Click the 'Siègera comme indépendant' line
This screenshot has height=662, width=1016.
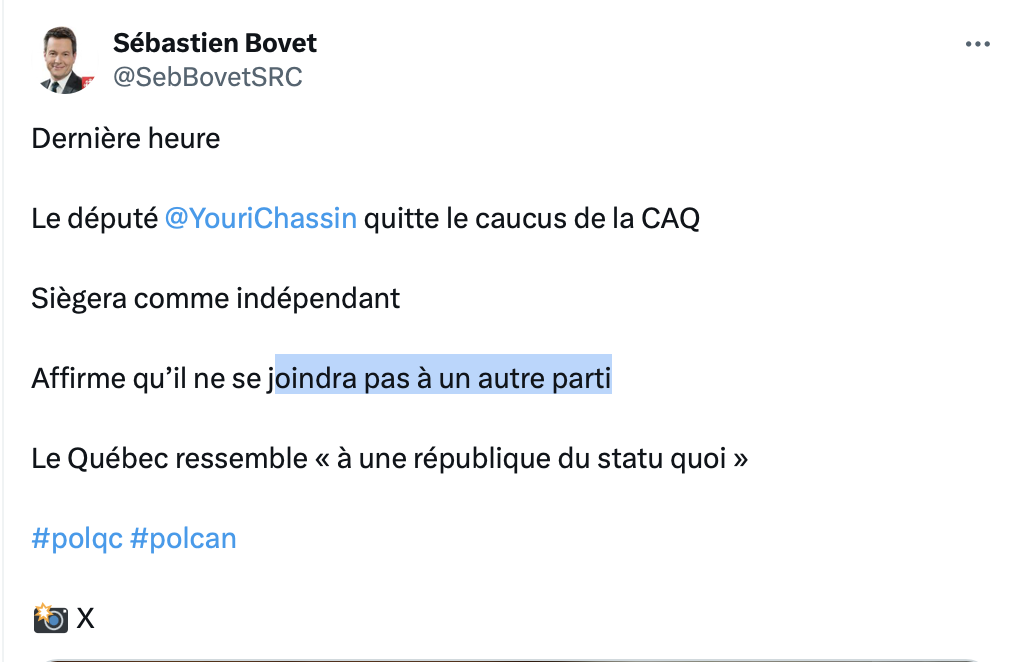point(216,299)
